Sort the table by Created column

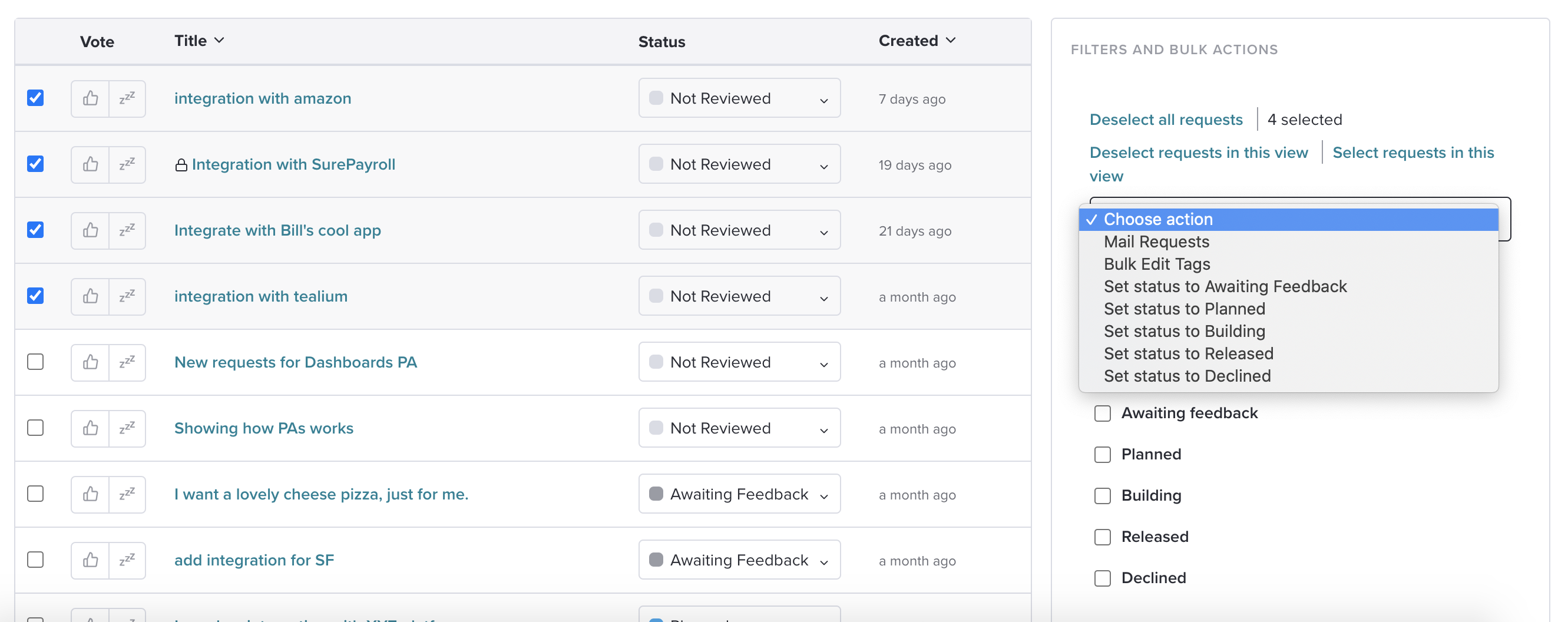pyautogui.click(x=917, y=41)
